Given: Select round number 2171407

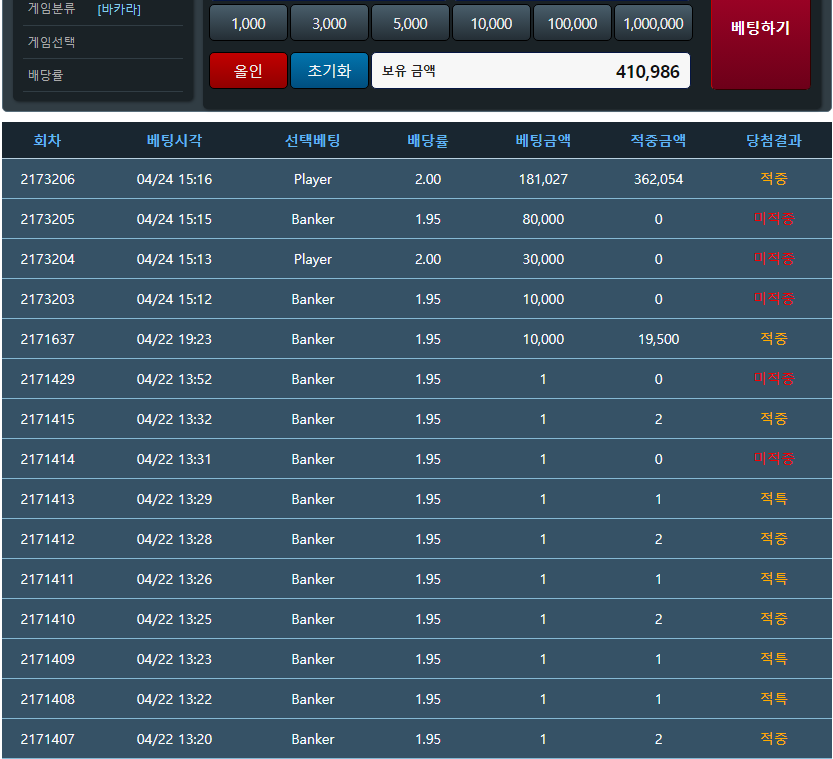Looking at the screenshot, I should pos(47,739).
